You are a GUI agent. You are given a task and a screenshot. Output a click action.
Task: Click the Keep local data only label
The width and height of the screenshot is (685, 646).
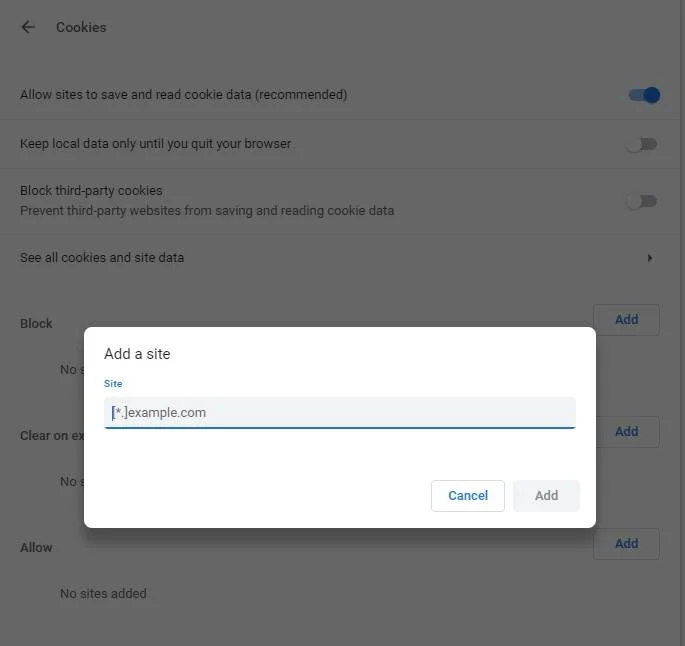[155, 144]
